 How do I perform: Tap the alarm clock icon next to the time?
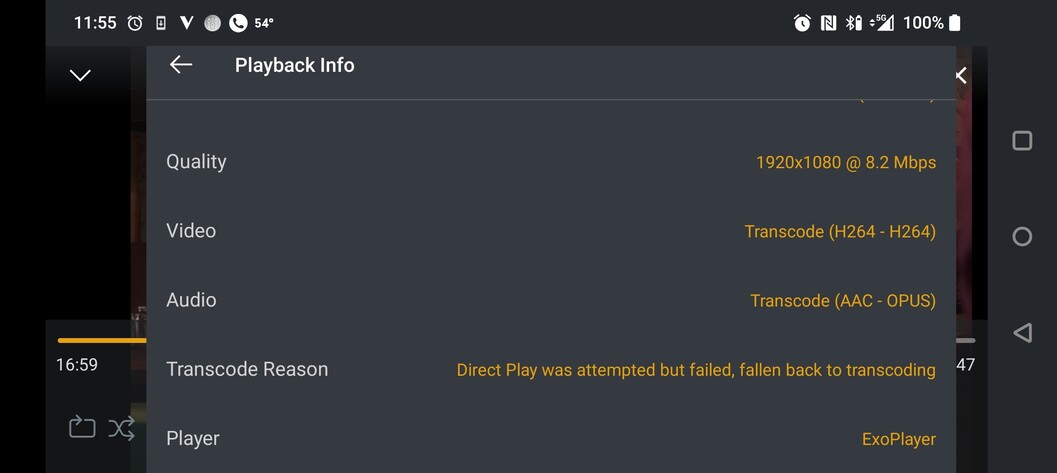tap(135, 23)
